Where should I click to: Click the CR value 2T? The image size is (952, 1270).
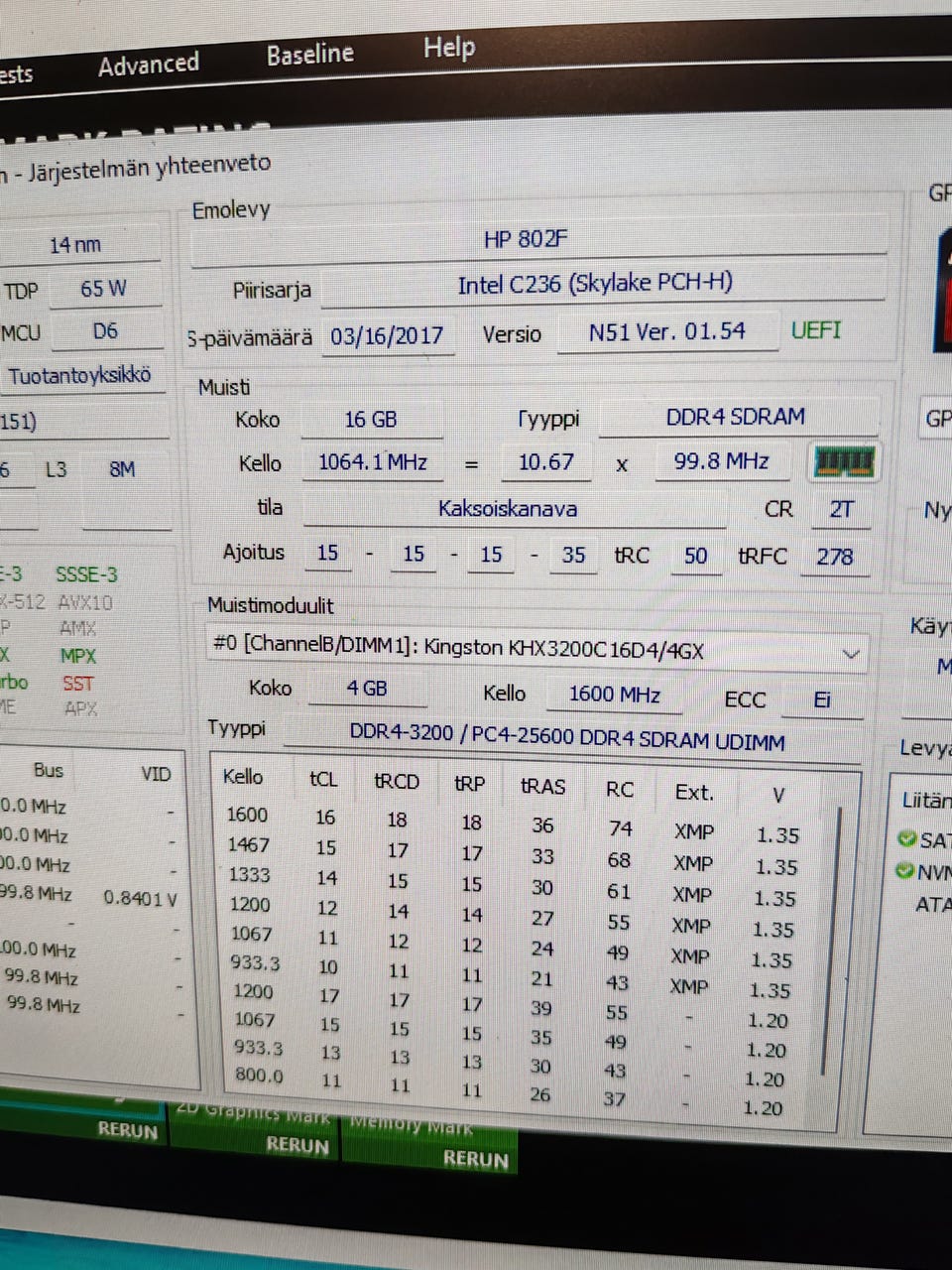pyautogui.click(x=841, y=510)
